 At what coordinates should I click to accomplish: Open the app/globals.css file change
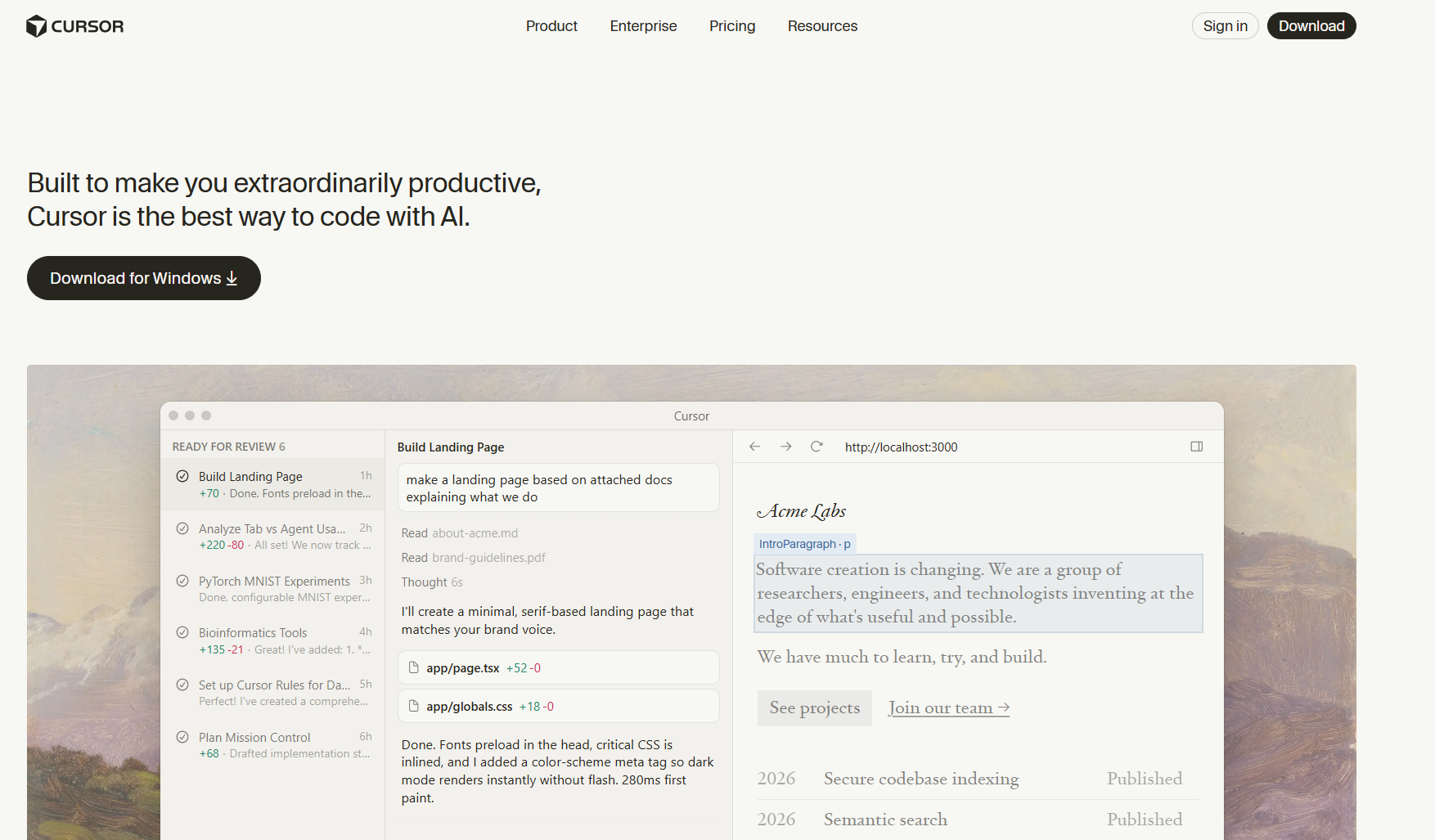pyautogui.click(x=558, y=706)
